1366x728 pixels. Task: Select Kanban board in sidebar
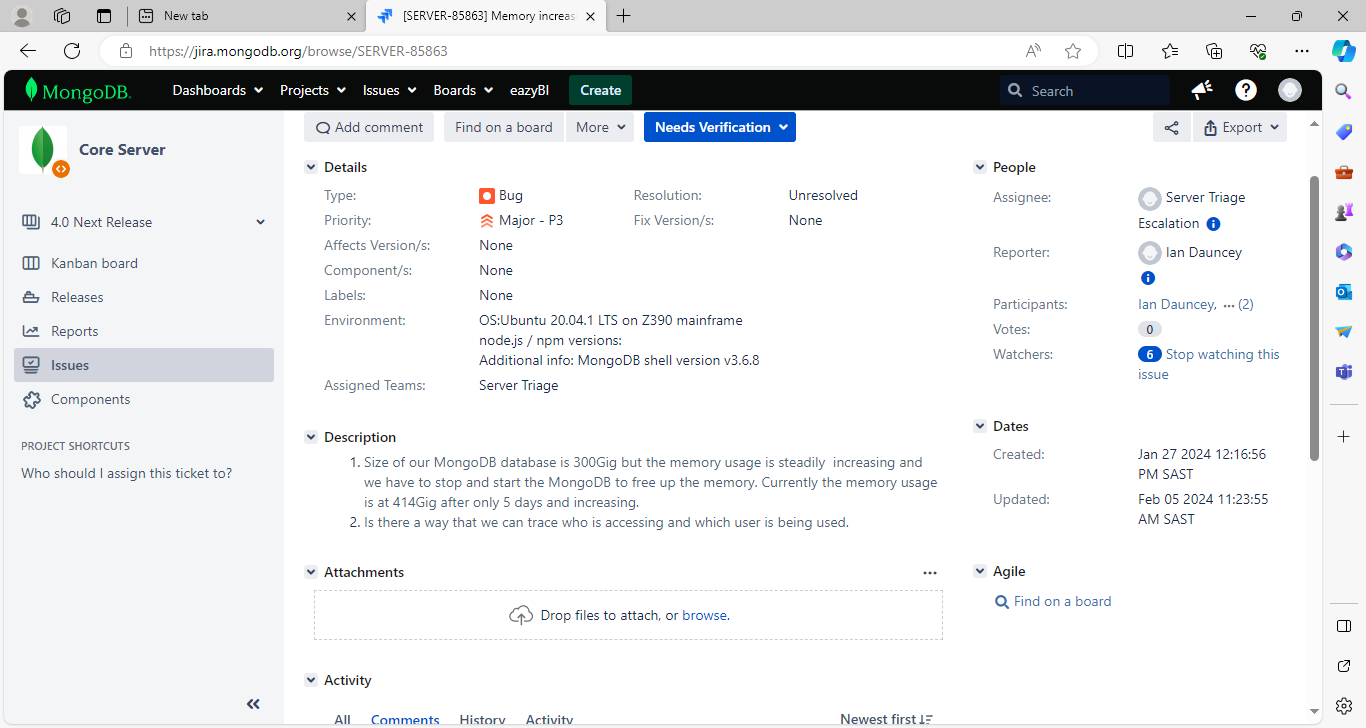point(94,263)
